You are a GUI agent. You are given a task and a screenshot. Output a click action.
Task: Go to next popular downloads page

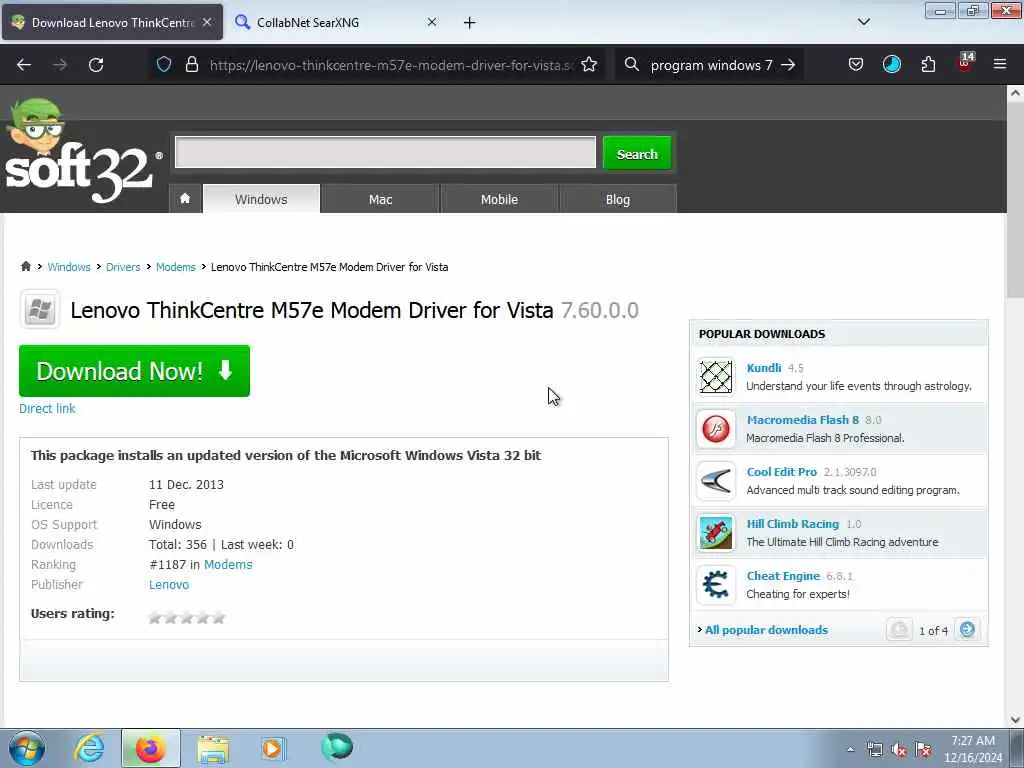[967, 630]
